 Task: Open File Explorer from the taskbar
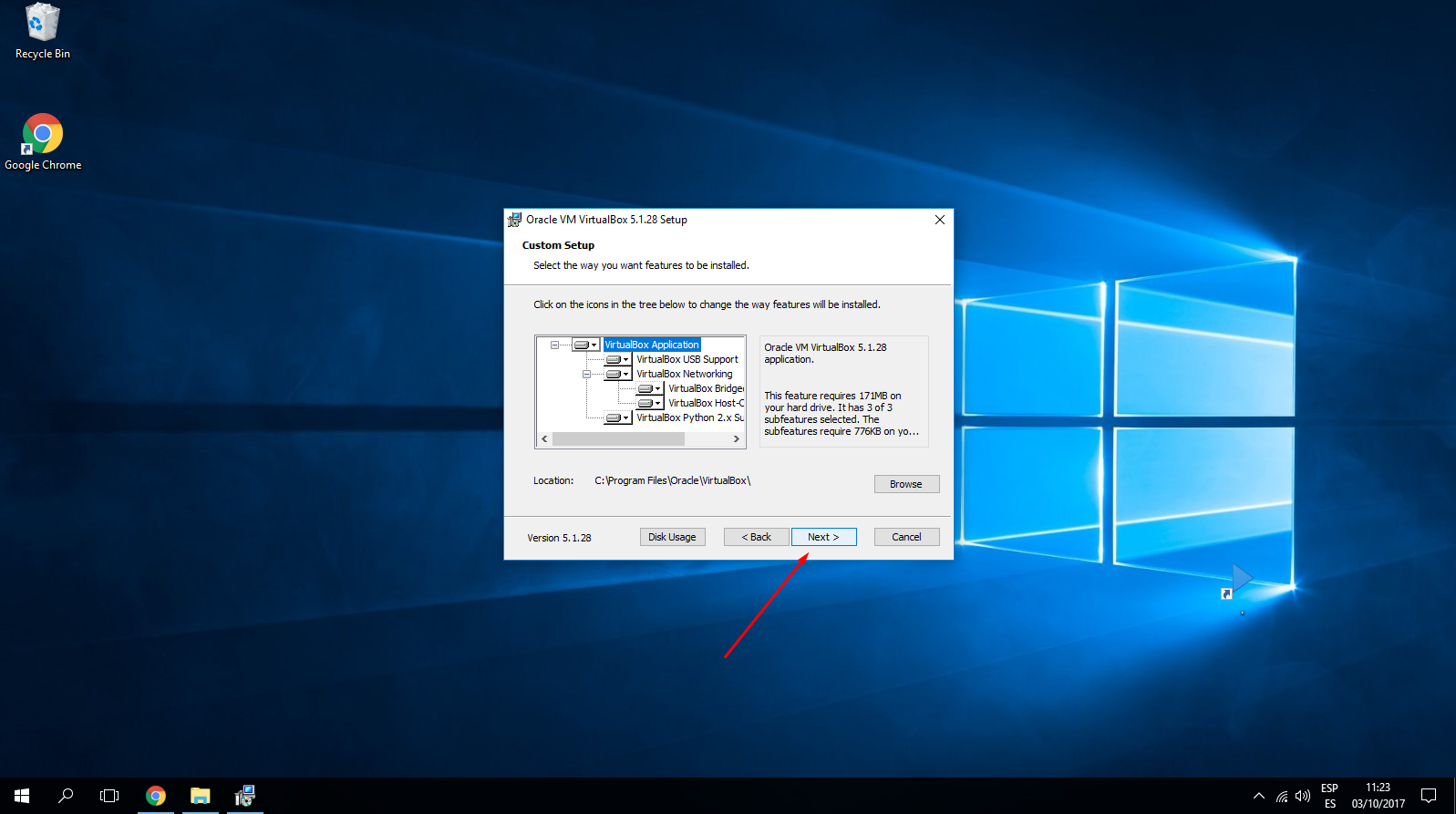click(x=200, y=796)
